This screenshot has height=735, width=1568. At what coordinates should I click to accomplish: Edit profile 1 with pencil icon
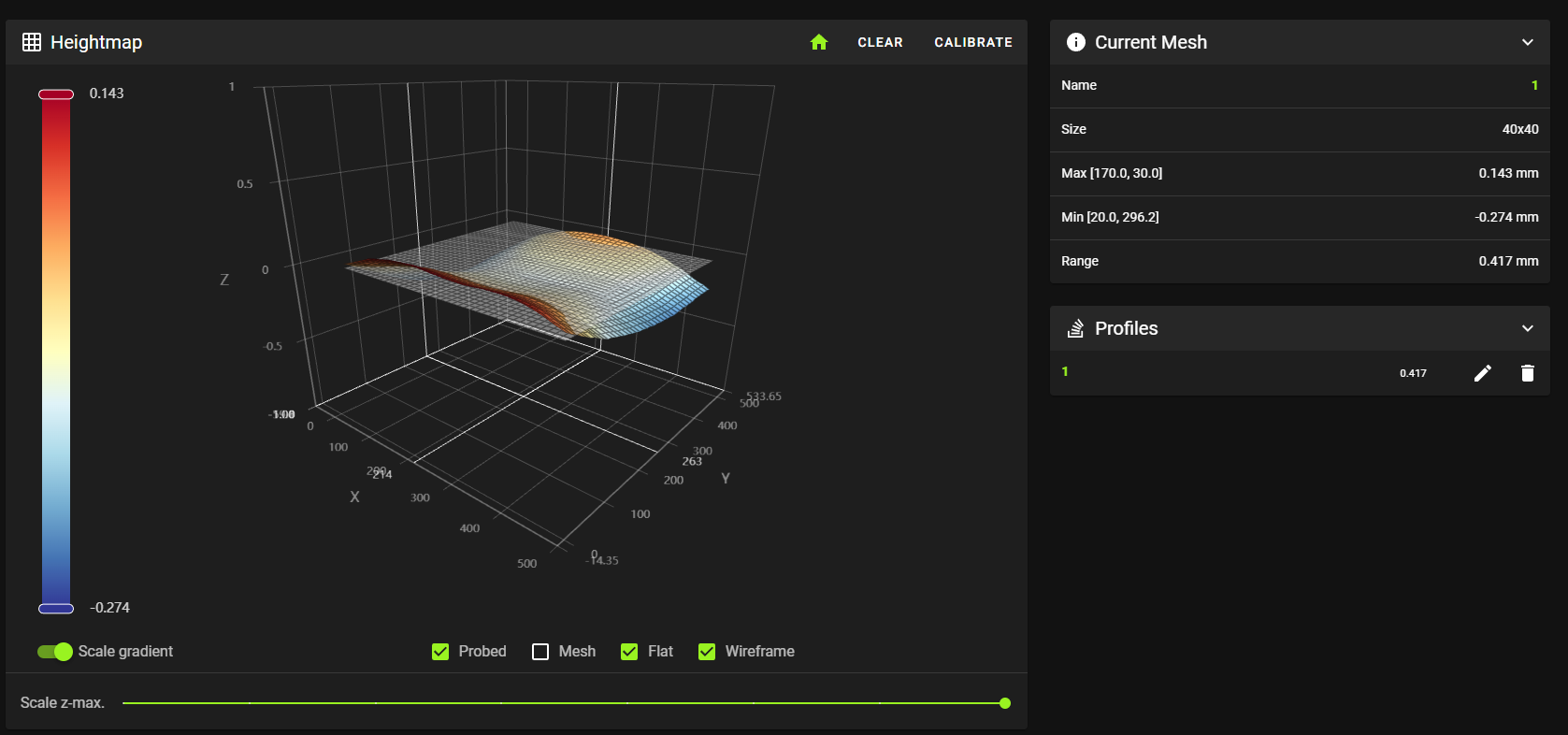pyautogui.click(x=1483, y=373)
